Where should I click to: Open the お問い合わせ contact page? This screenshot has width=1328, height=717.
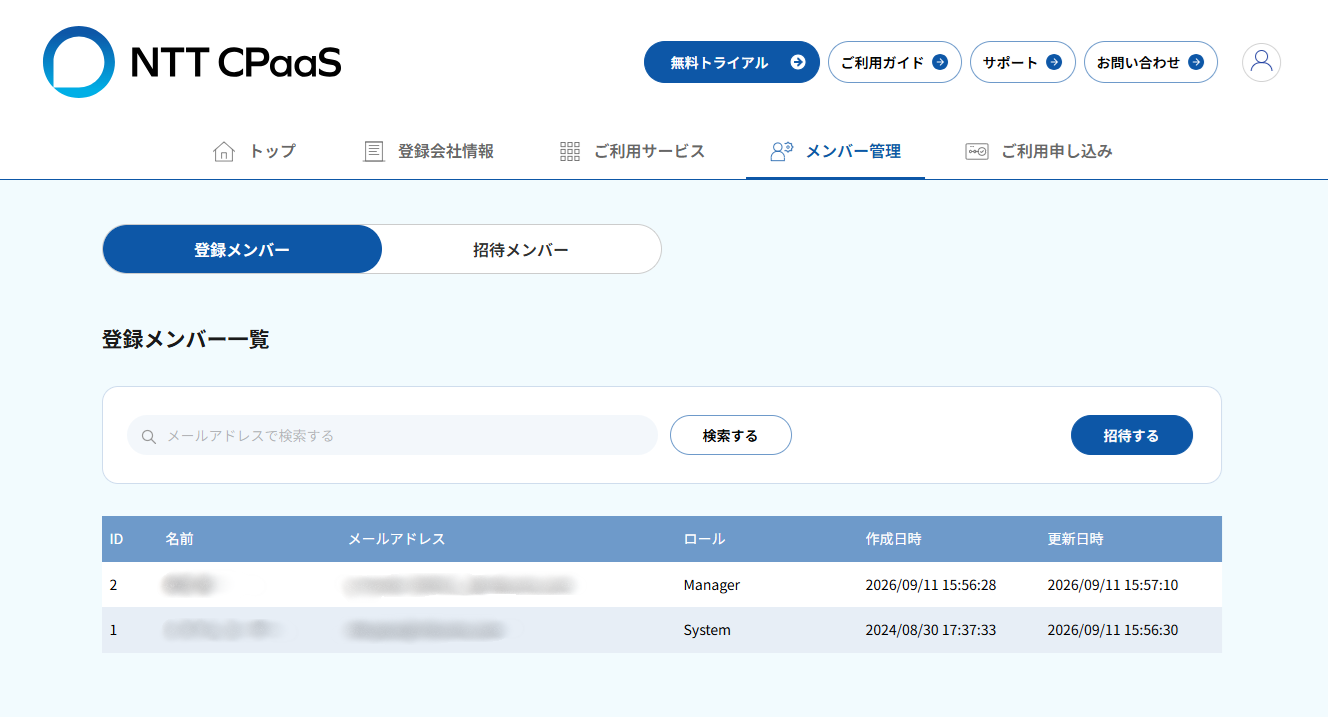pyautogui.click(x=1151, y=62)
